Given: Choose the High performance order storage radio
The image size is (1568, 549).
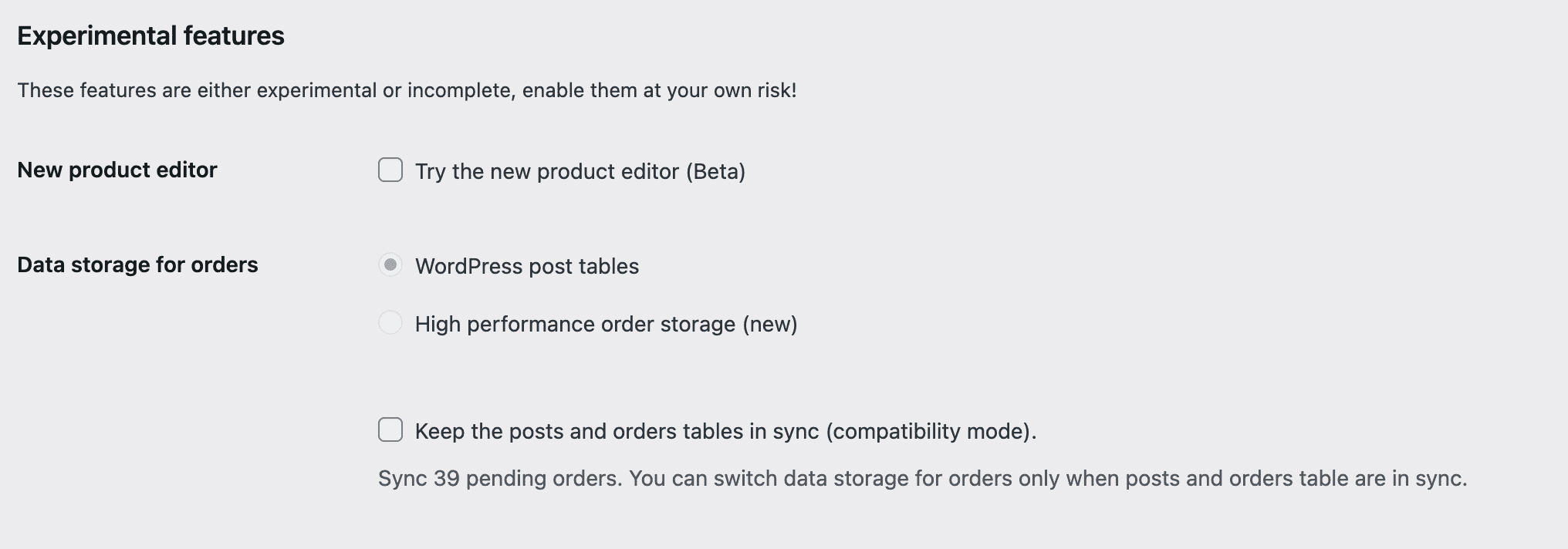Looking at the screenshot, I should 390,322.
